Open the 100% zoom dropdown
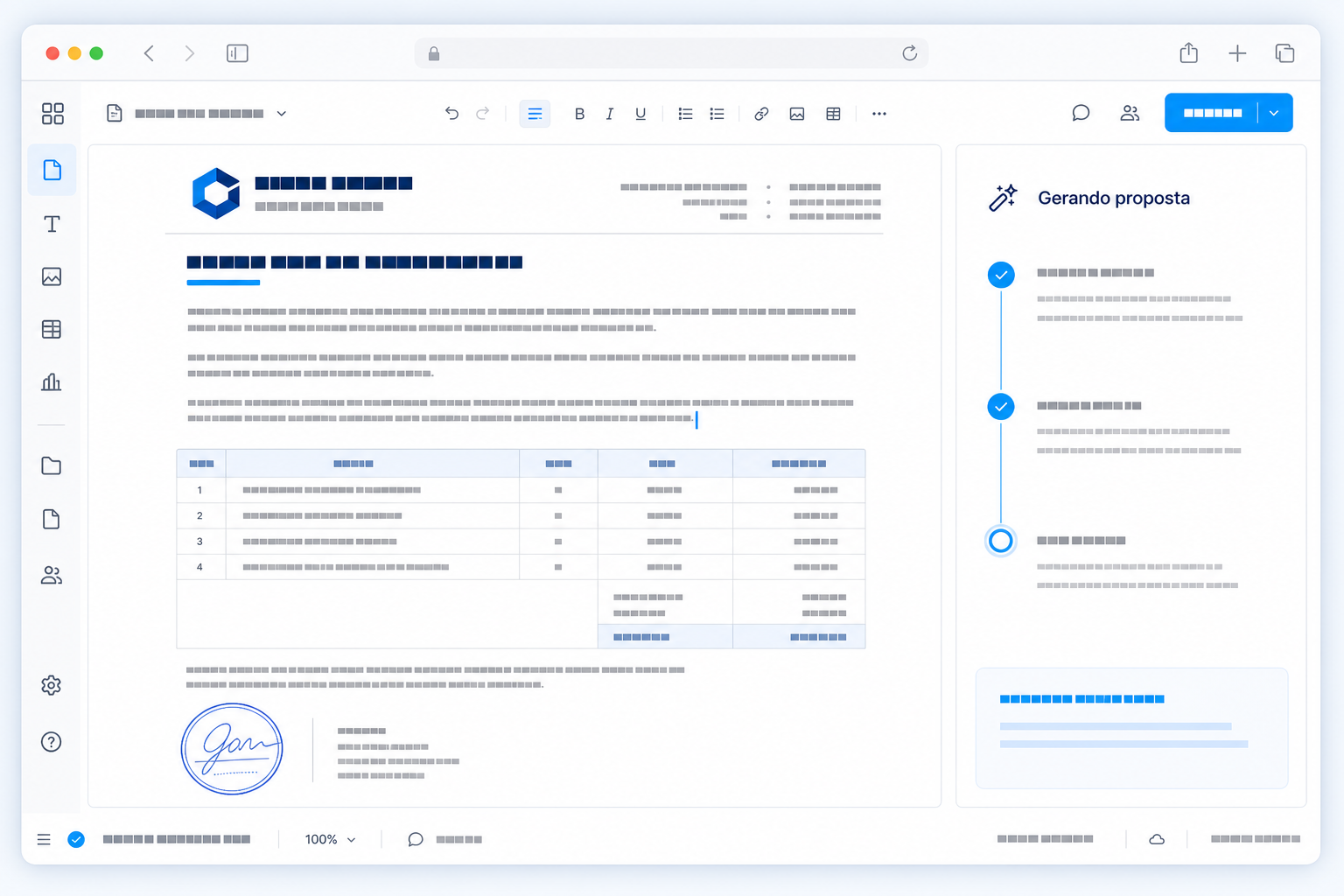The height and width of the screenshot is (896, 1344). pos(331,839)
